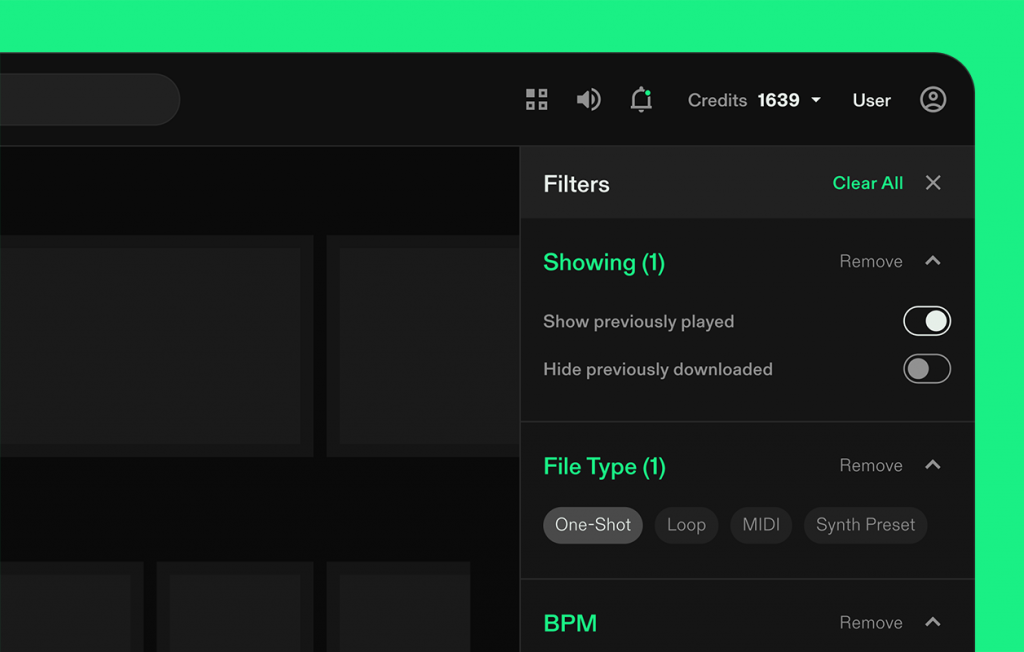Collapse the BPM section chevron
The width and height of the screenshot is (1024, 652).
pos(933,622)
